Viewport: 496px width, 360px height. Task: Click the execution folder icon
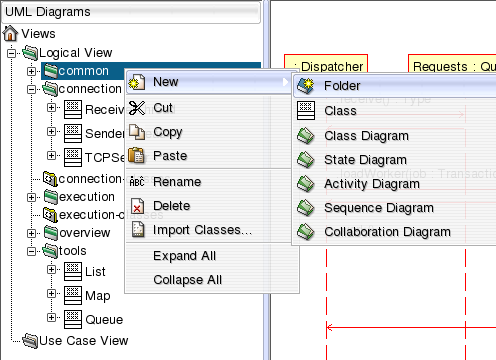(x=51, y=197)
